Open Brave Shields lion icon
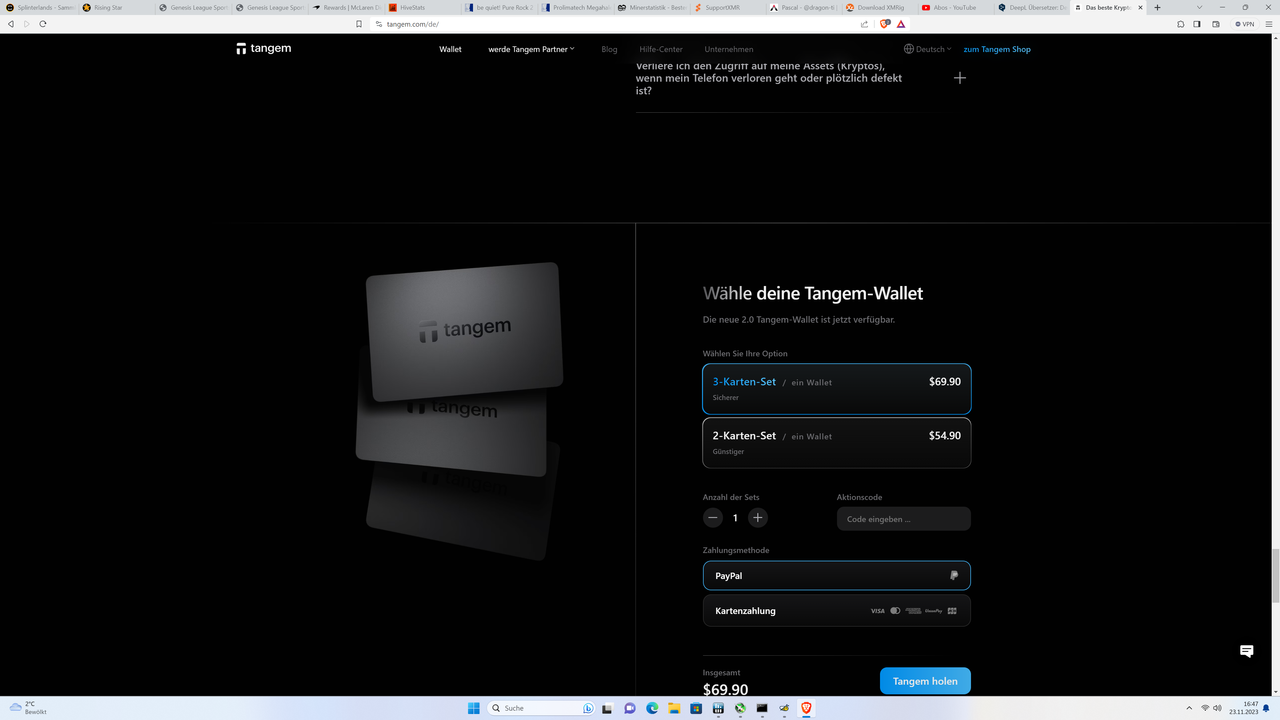The height and width of the screenshot is (720, 1280). click(x=885, y=24)
